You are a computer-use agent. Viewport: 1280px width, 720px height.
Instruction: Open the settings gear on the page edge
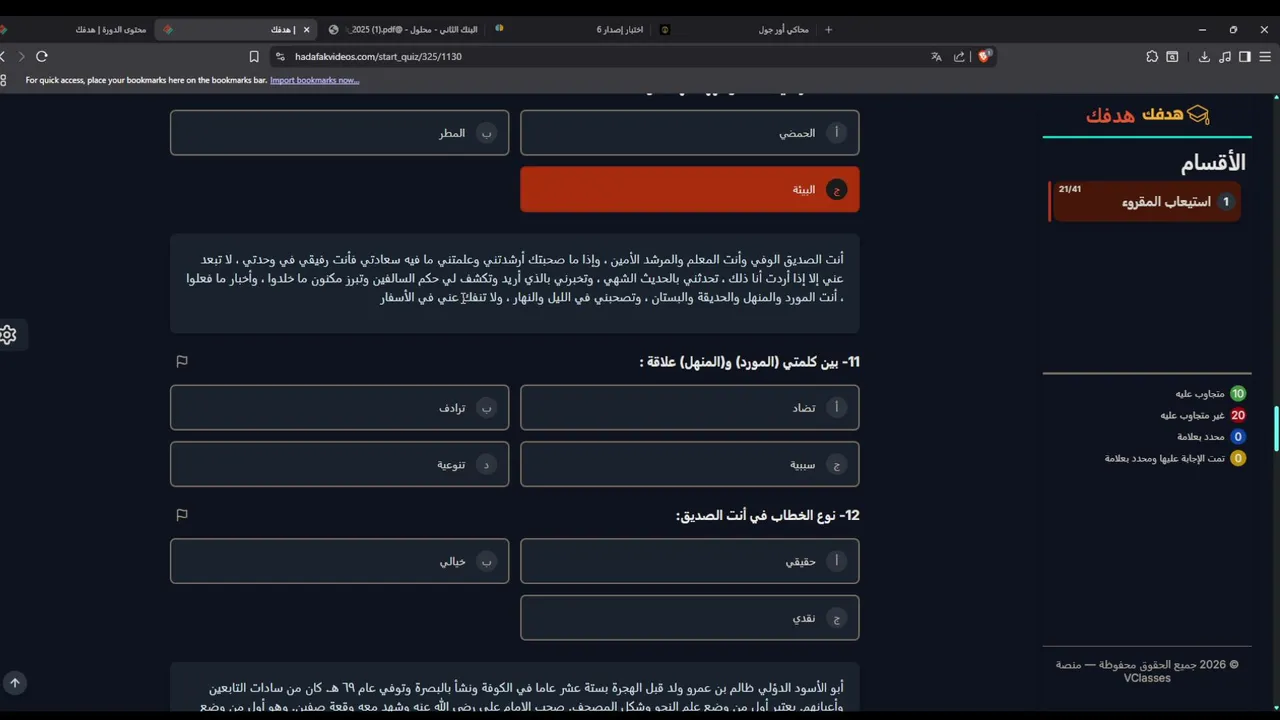8,335
